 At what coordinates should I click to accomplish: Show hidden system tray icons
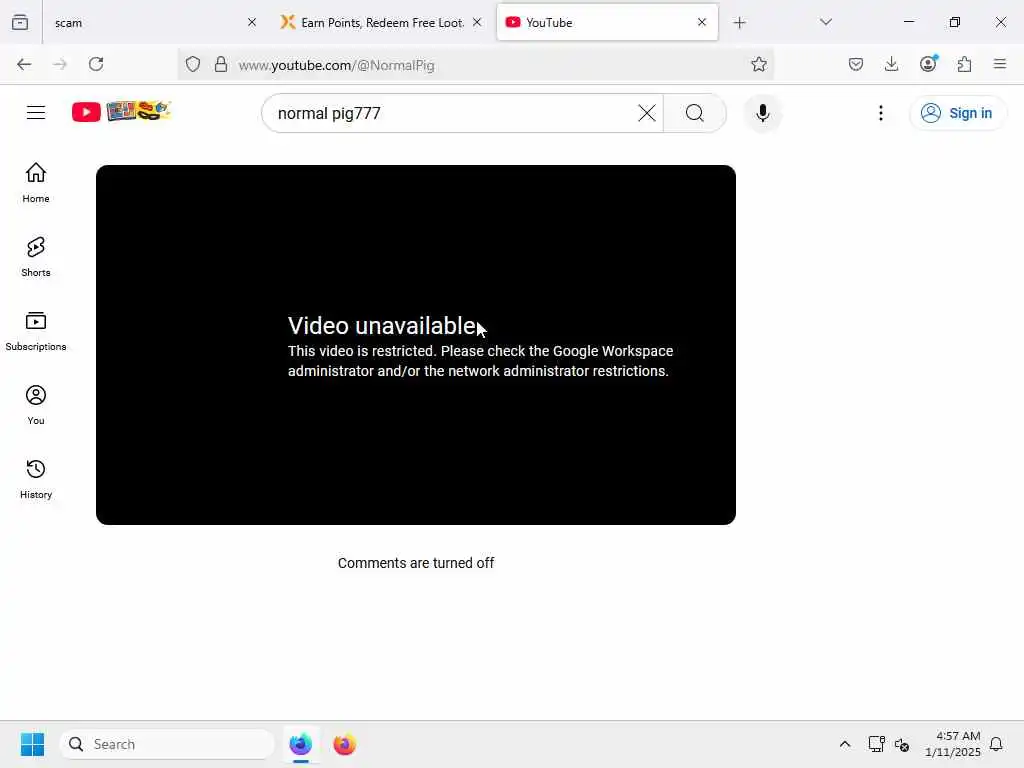pos(844,744)
